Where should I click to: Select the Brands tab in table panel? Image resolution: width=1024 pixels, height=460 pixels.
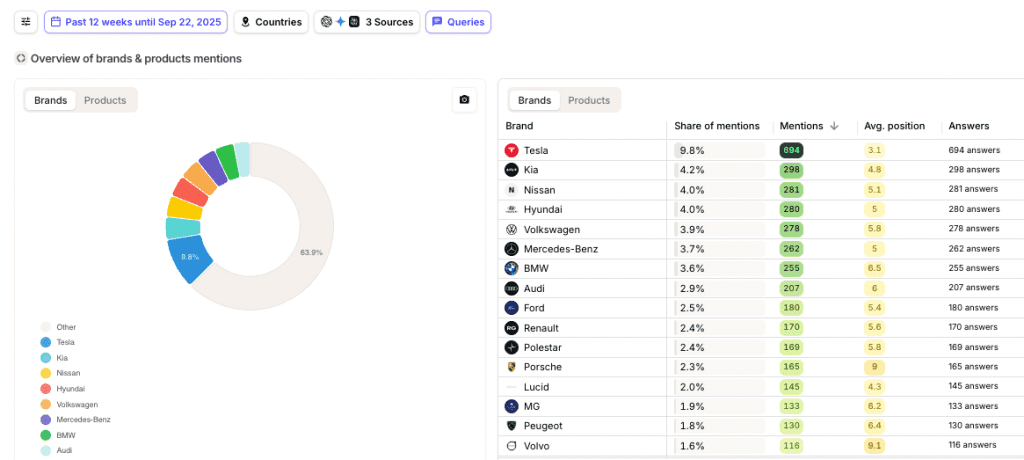coord(534,101)
